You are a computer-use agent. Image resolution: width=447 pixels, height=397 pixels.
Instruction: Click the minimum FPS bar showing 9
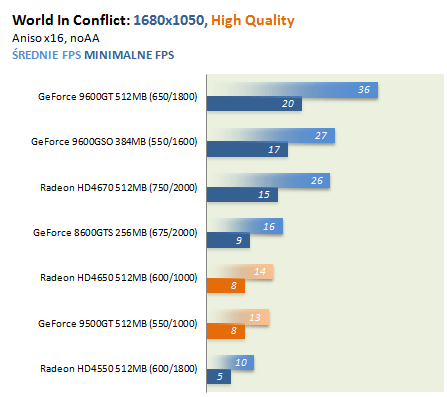coord(228,240)
